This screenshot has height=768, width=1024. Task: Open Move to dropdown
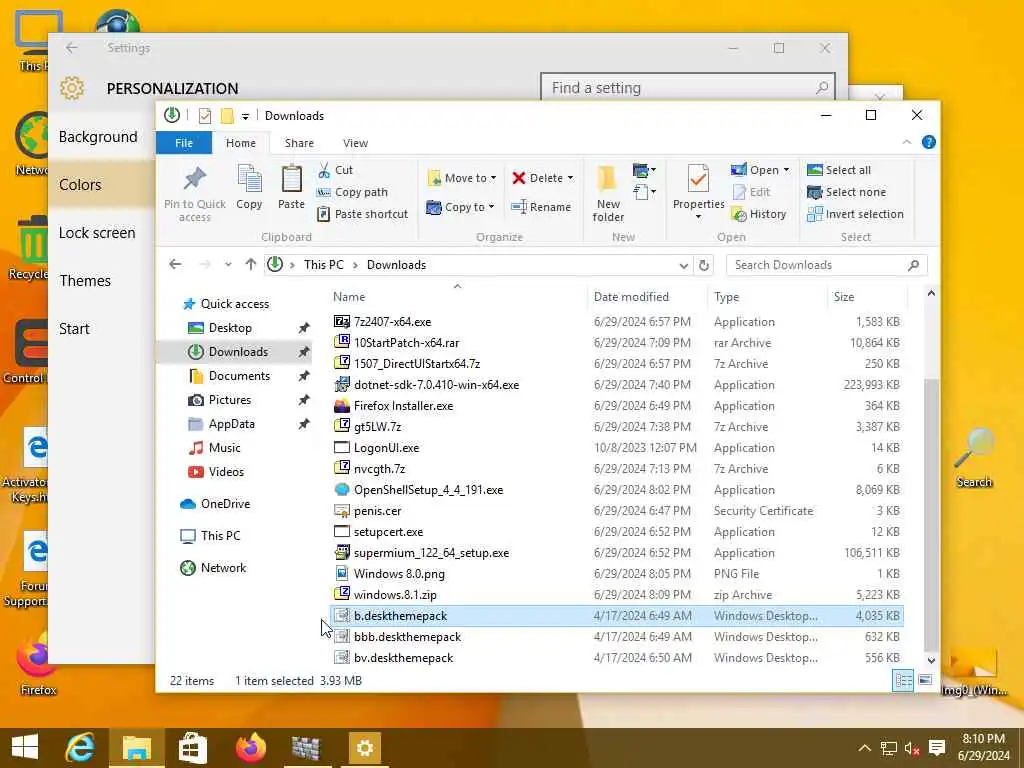tap(462, 178)
